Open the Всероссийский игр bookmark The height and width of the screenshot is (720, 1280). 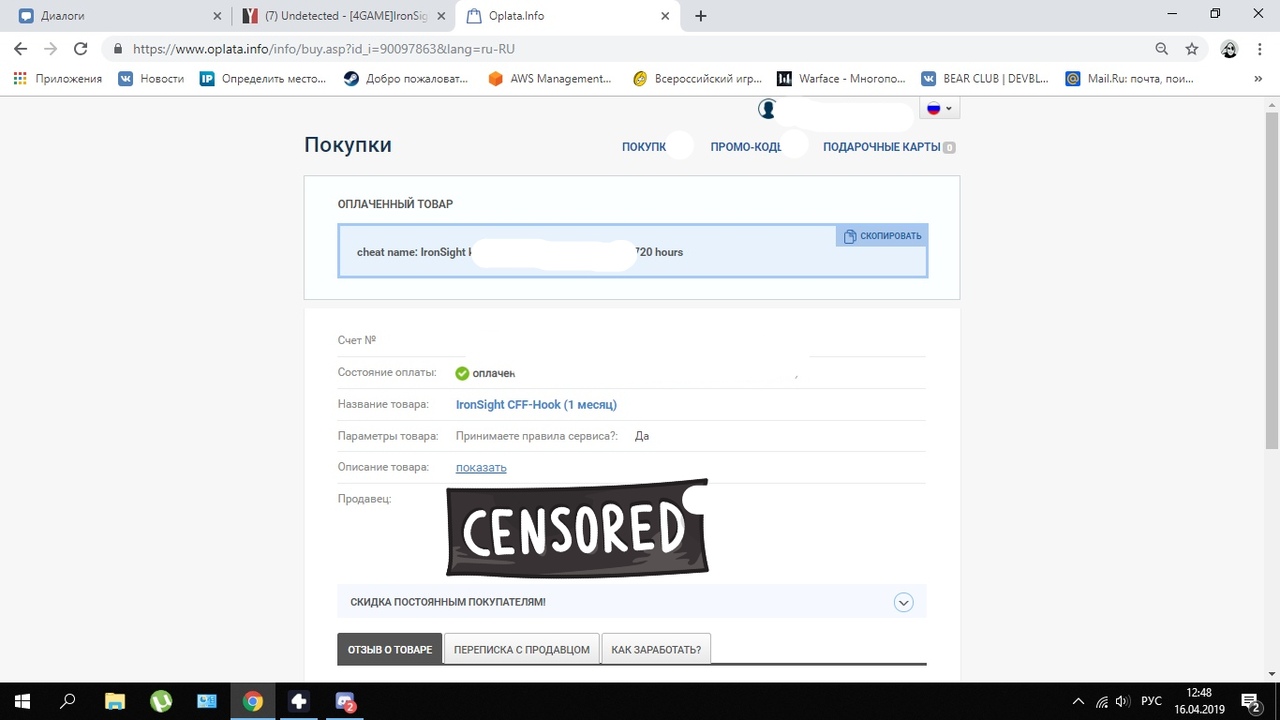[697, 79]
